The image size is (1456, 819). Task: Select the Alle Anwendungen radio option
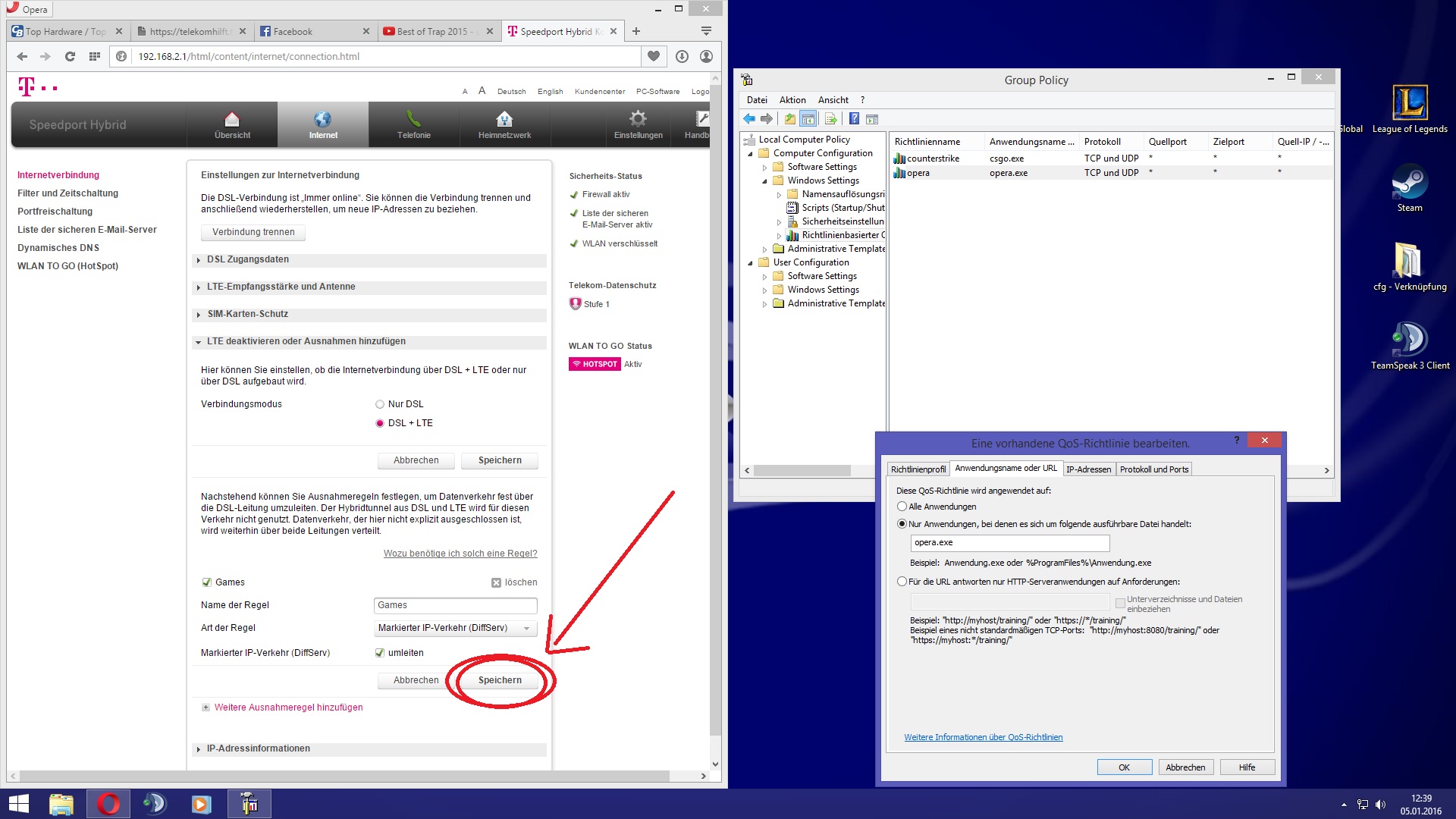[x=902, y=507]
